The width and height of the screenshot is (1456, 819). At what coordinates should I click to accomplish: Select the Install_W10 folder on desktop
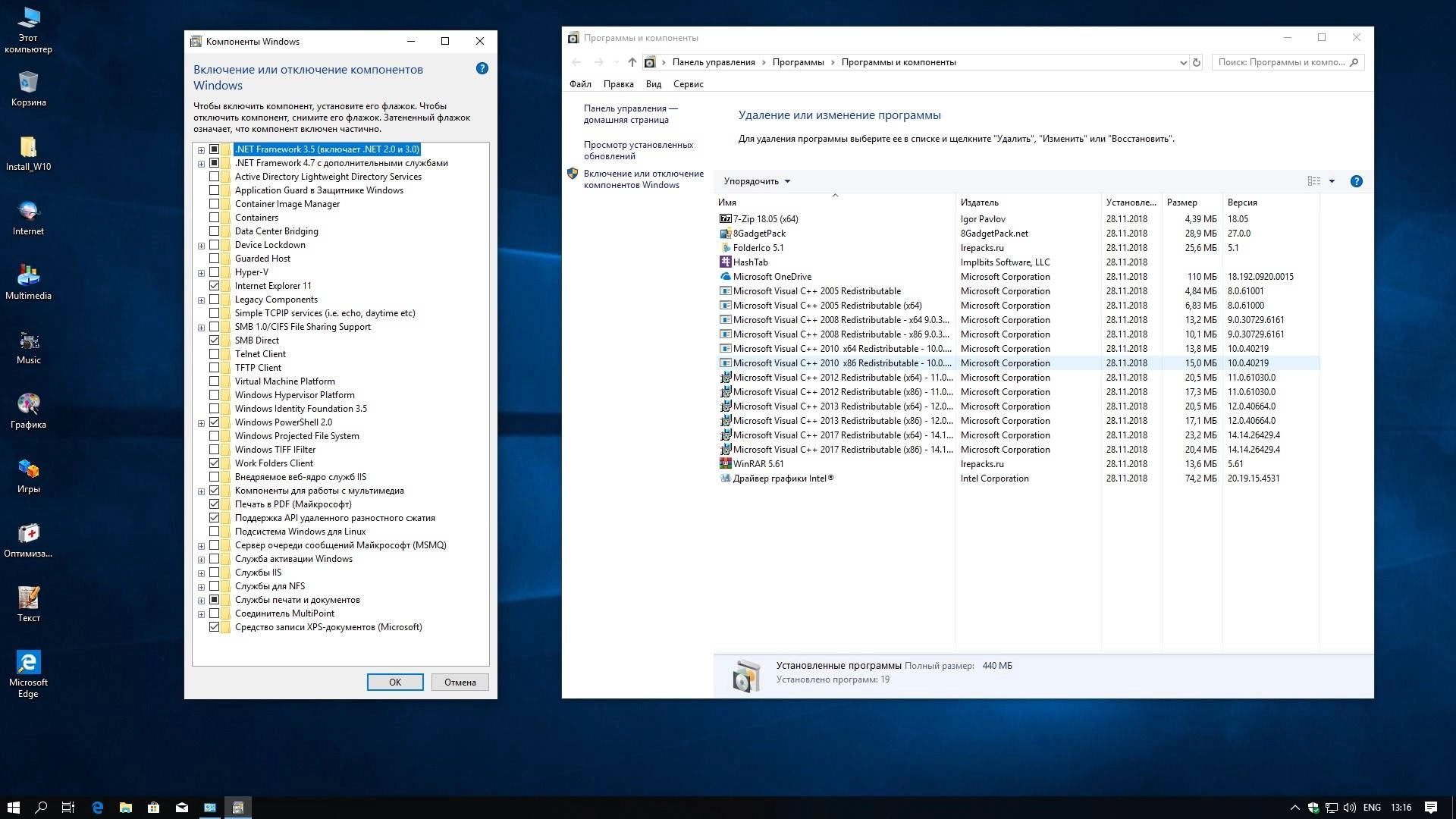click(28, 153)
